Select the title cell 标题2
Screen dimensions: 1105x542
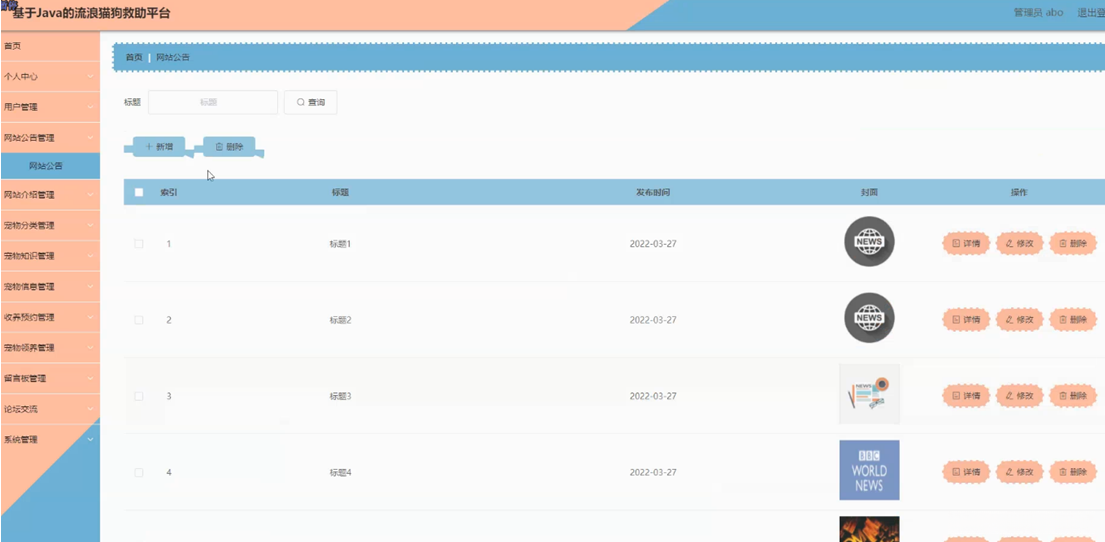(340, 320)
